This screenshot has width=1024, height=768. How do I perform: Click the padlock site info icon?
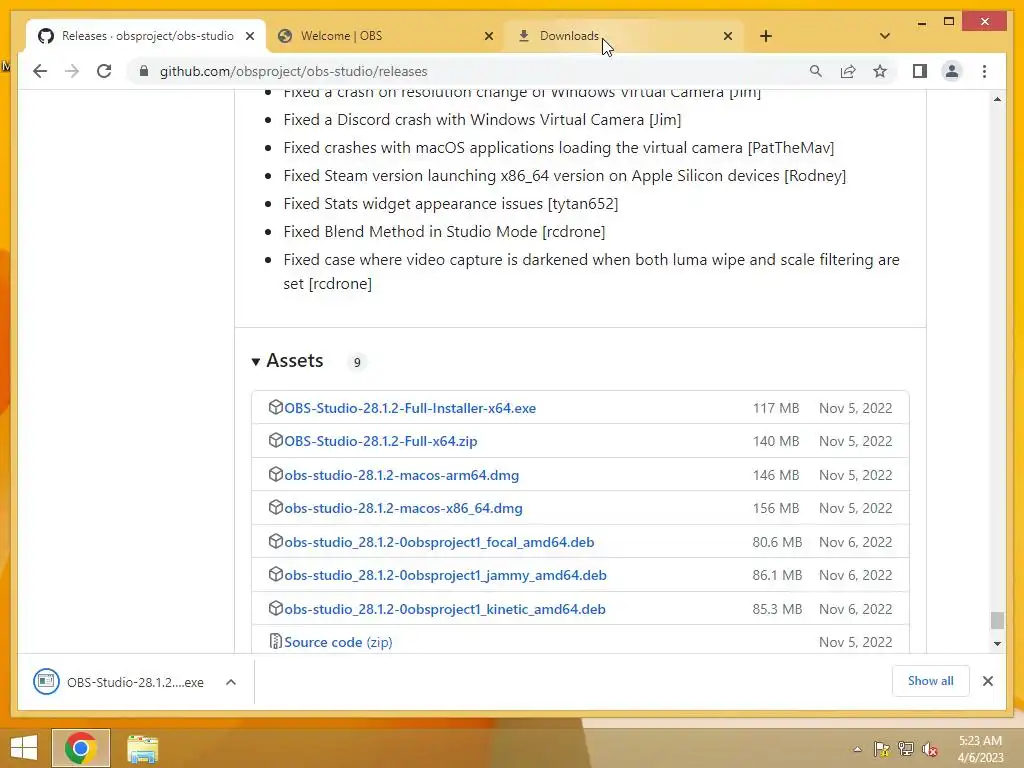point(144,71)
